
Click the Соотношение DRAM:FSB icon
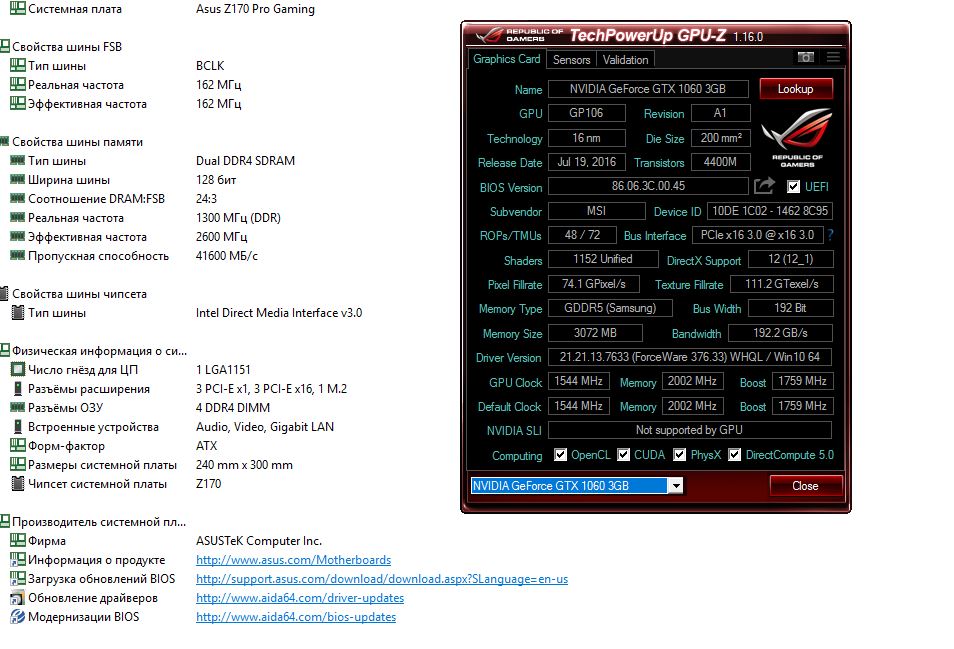click(18, 198)
